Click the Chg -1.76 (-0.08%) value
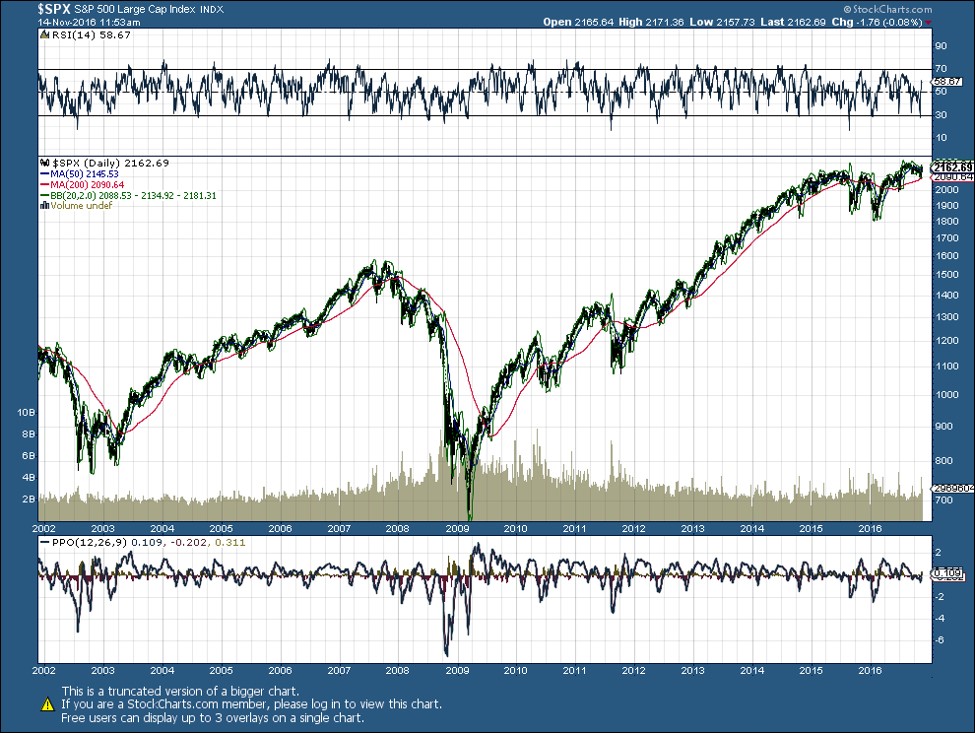The width and height of the screenshot is (975, 733). point(877,22)
